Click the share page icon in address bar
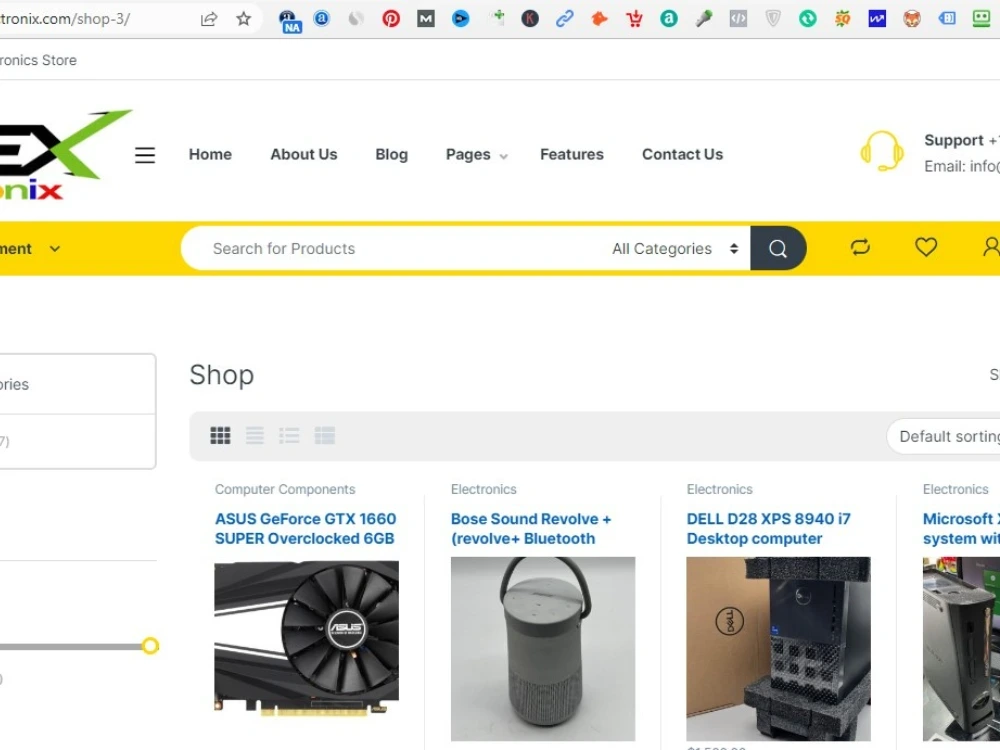 pyautogui.click(x=209, y=19)
